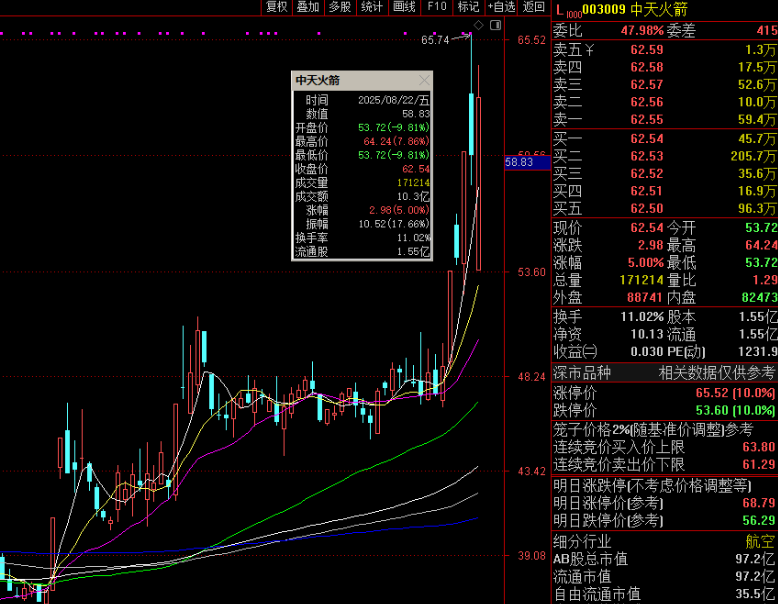Select the 卖五 price 62.59
The image size is (778, 604).
[x=647, y=50]
